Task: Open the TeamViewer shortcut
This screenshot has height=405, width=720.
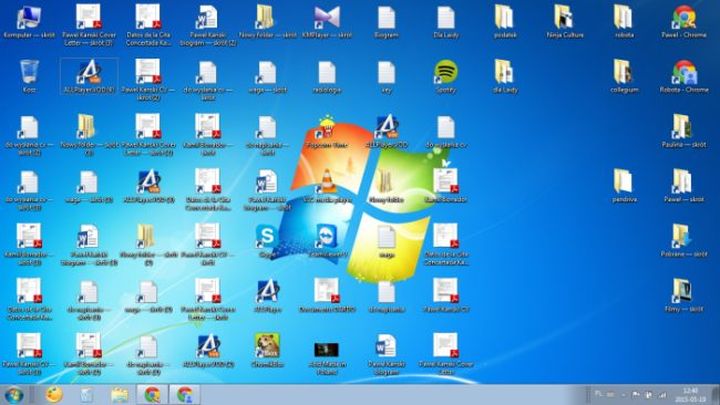Action: (327, 240)
